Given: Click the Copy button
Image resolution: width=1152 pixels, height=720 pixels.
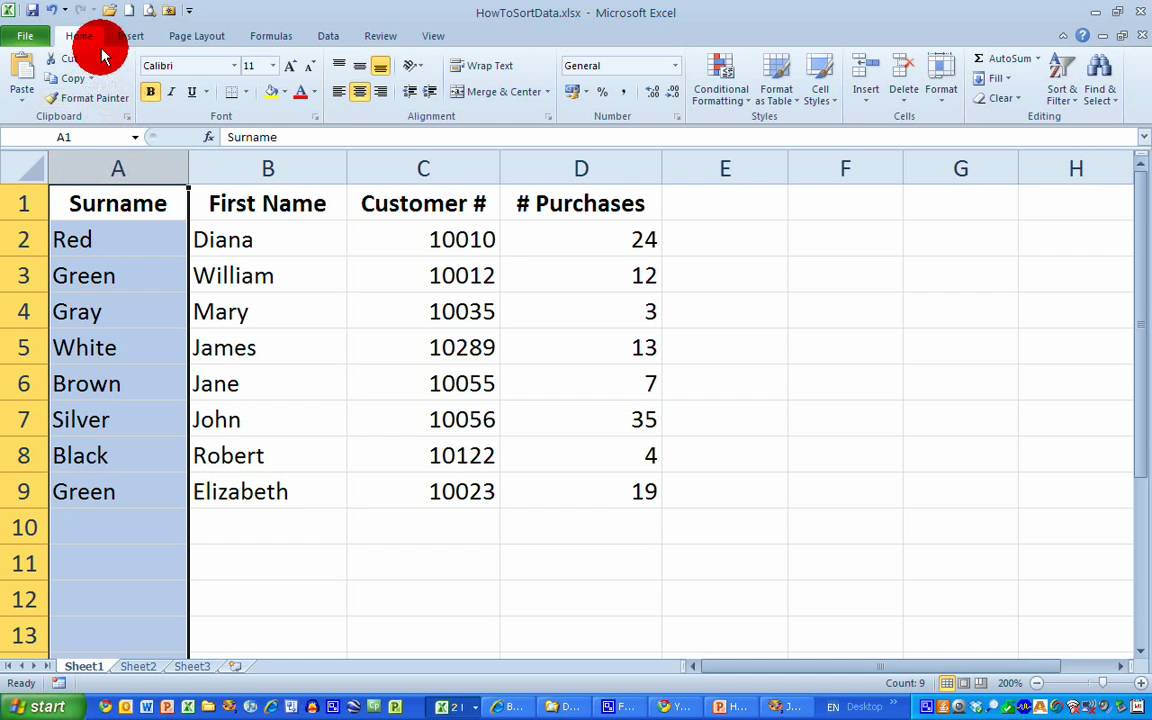Looking at the screenshot, I should 65,78.
